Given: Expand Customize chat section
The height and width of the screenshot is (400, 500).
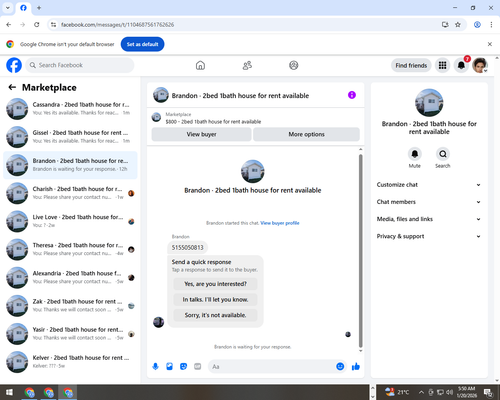Looking at the screenshot, I should click(429, 185).
